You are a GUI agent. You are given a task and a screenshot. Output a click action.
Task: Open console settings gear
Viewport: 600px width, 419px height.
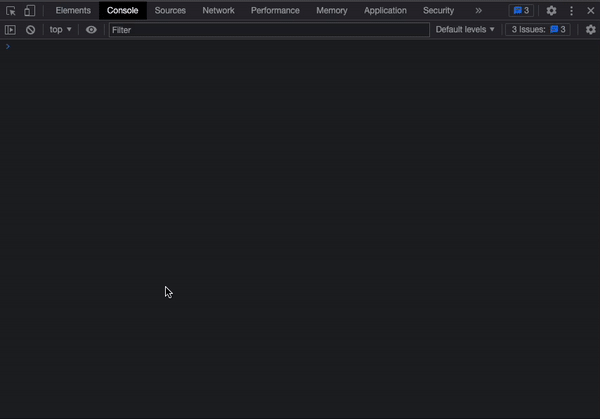coord(591,29)
